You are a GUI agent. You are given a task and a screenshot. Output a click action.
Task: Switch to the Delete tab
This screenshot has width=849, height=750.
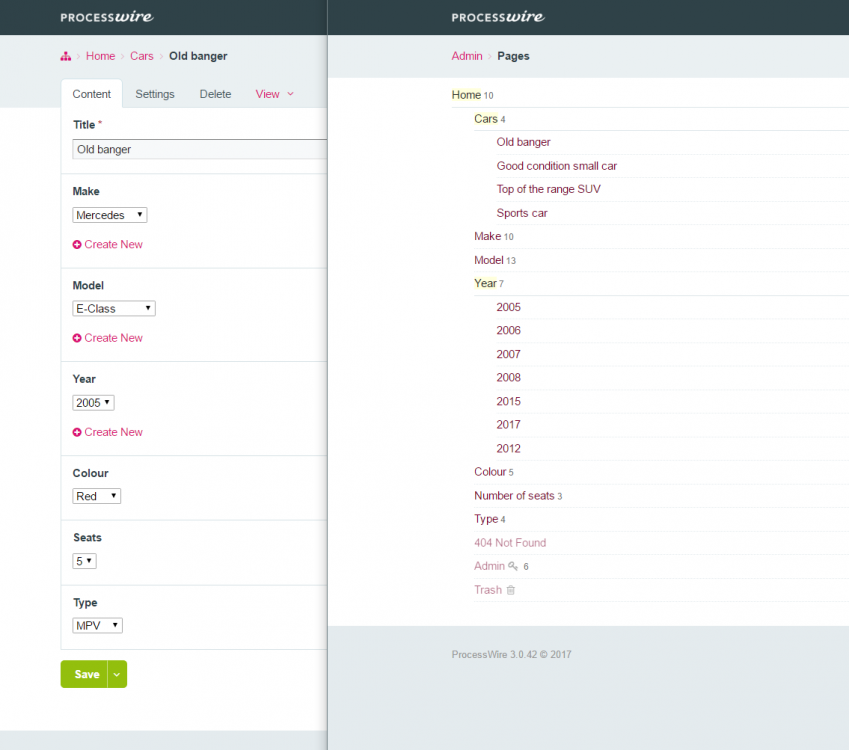pos(215,94)
